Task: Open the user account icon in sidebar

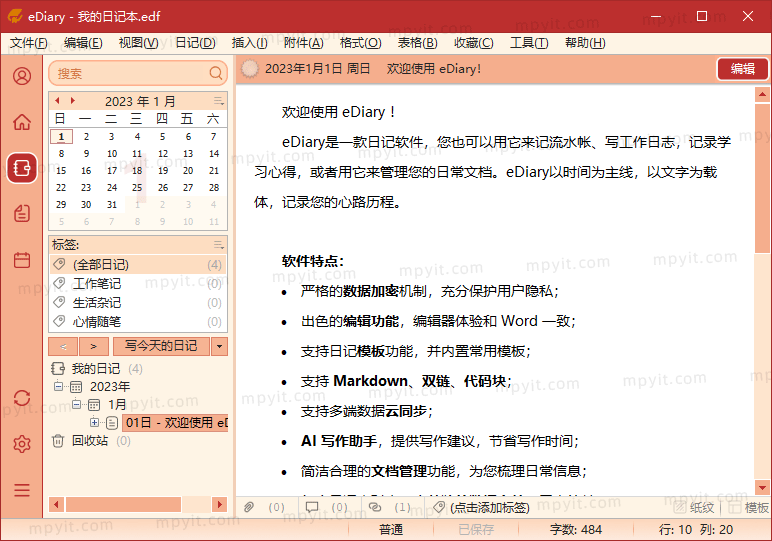Action: [22, 76]
